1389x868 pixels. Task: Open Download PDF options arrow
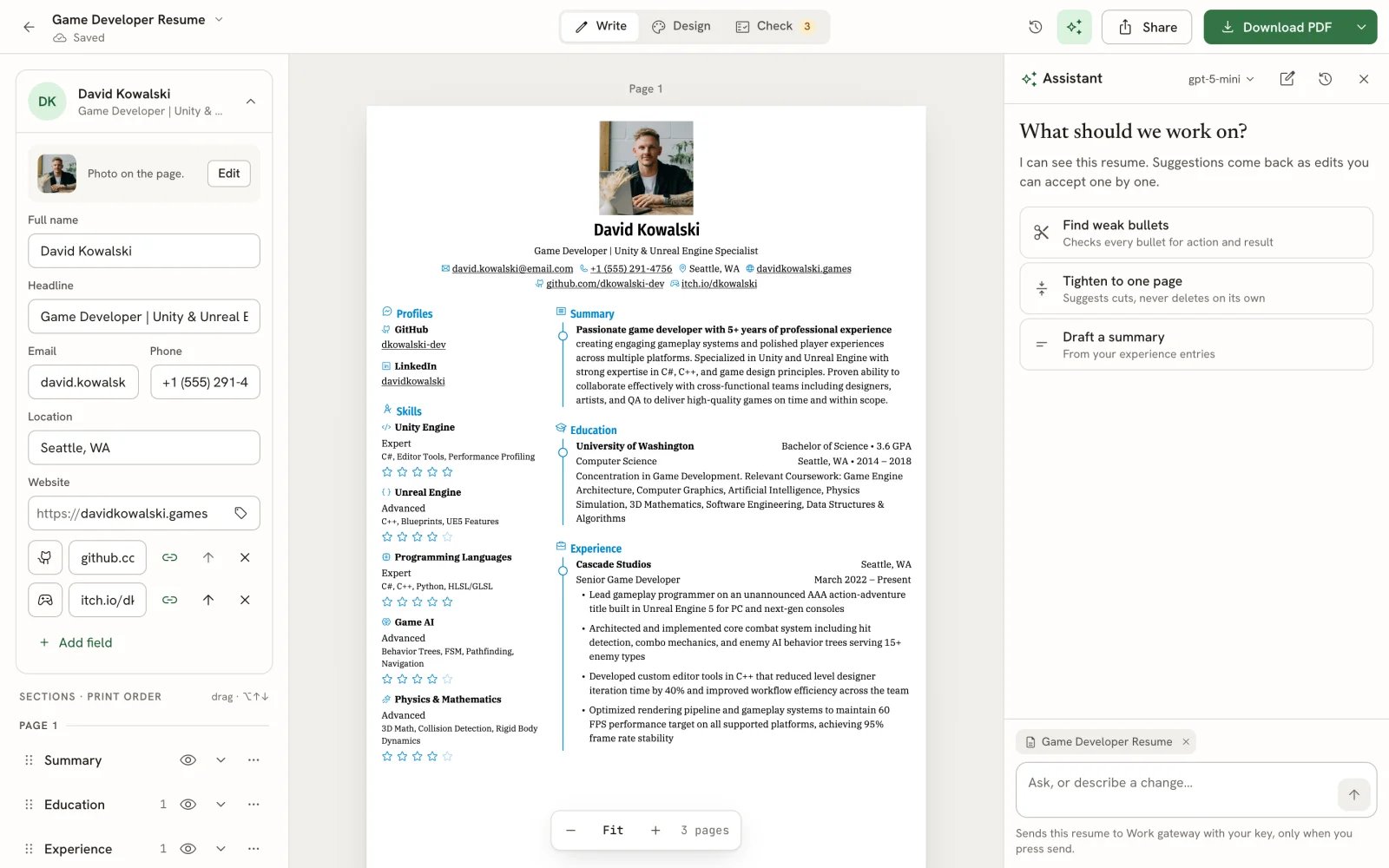pyautogui.click(x=1361, y=27)
